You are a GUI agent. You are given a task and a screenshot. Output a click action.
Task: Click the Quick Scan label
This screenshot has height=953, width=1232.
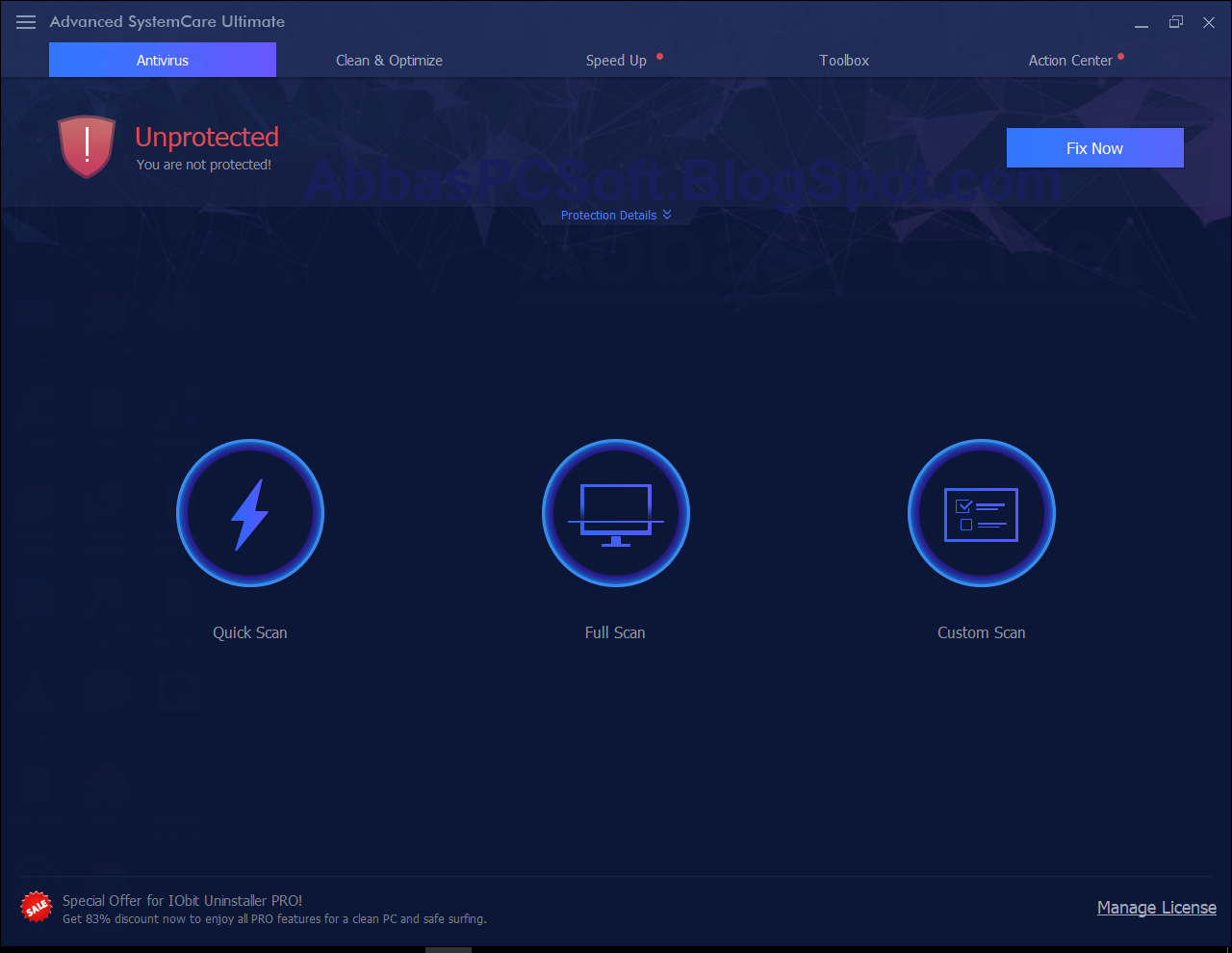pos(250,632)
